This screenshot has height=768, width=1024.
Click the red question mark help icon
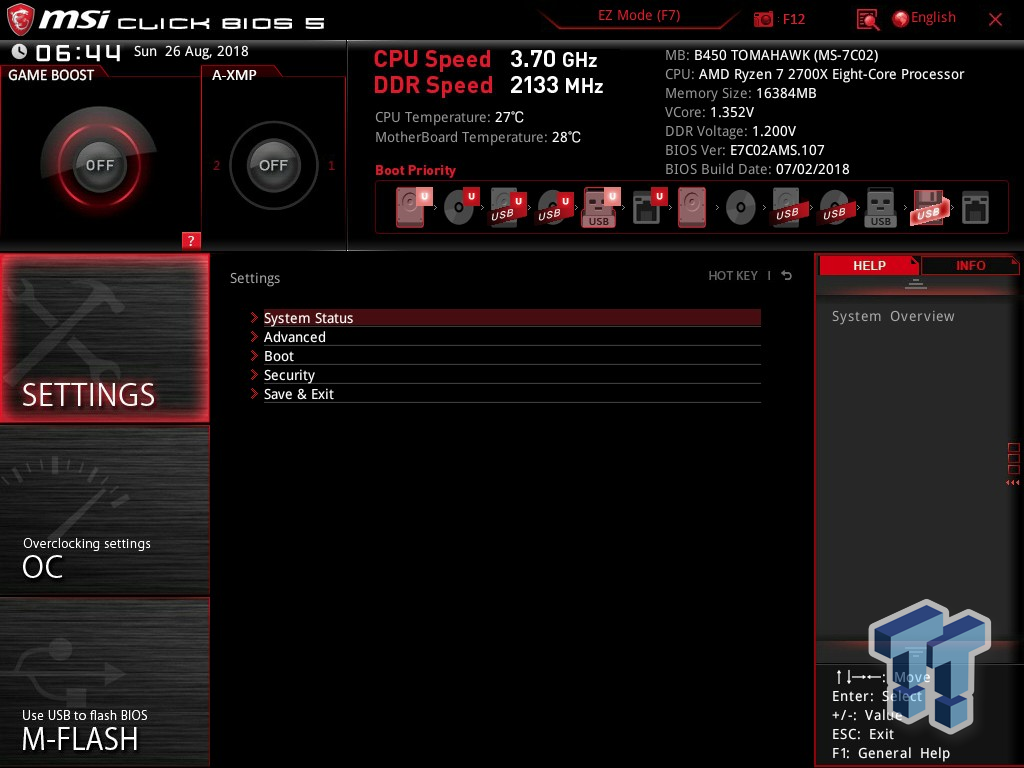190,240
